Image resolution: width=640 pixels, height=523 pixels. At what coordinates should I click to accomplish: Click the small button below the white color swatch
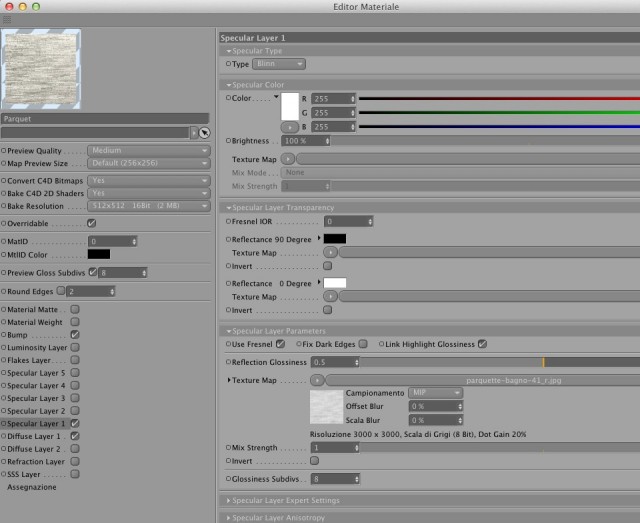pos(289,127)
